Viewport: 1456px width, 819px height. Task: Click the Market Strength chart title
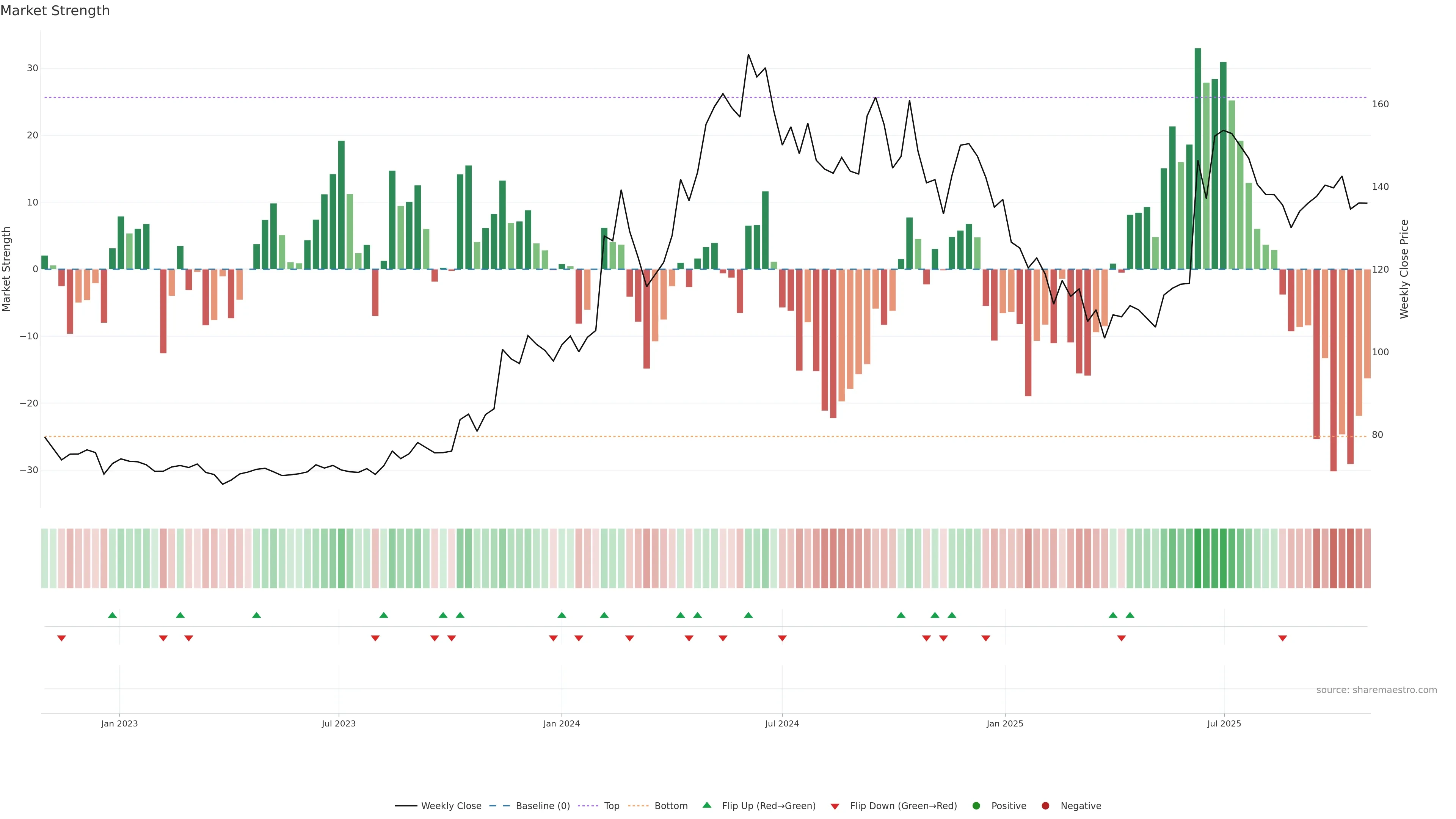[55, 11]
